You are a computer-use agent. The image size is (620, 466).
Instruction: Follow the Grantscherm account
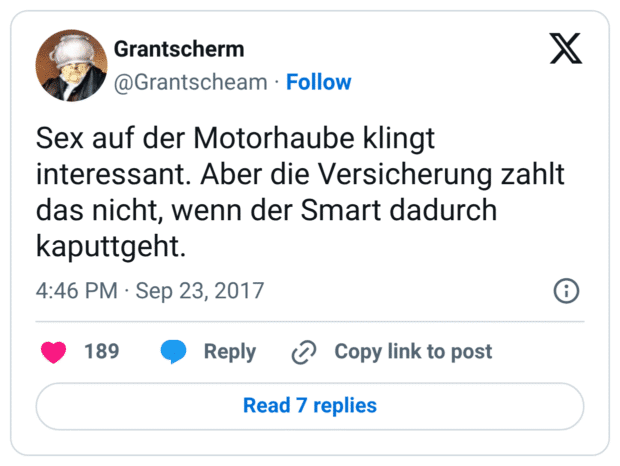(319, 82)
